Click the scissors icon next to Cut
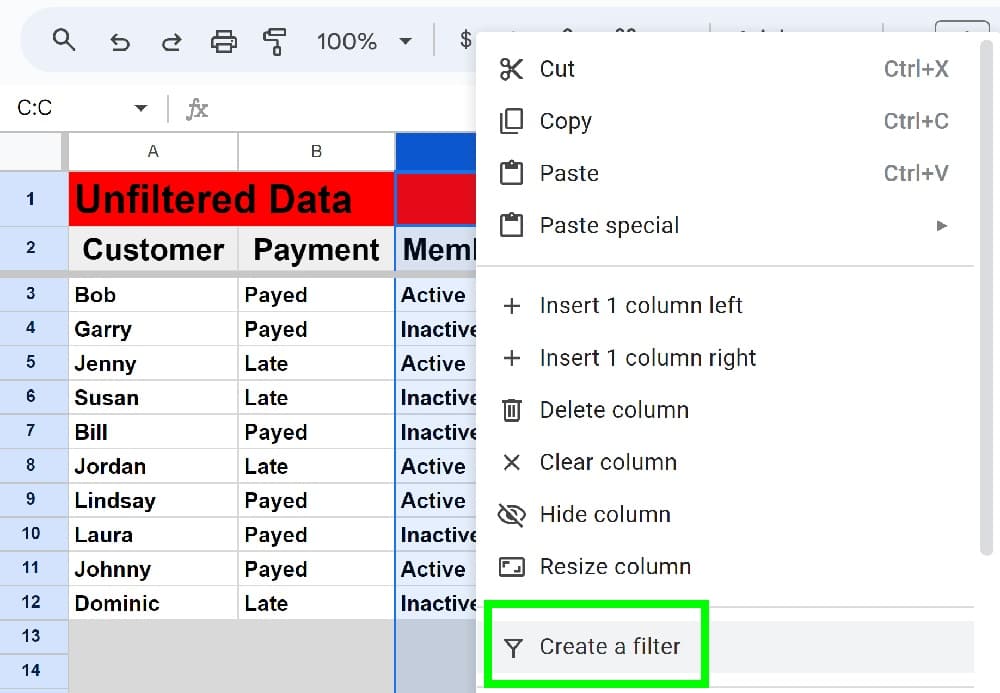The image size is (1000, 693). tap(511, 69)
